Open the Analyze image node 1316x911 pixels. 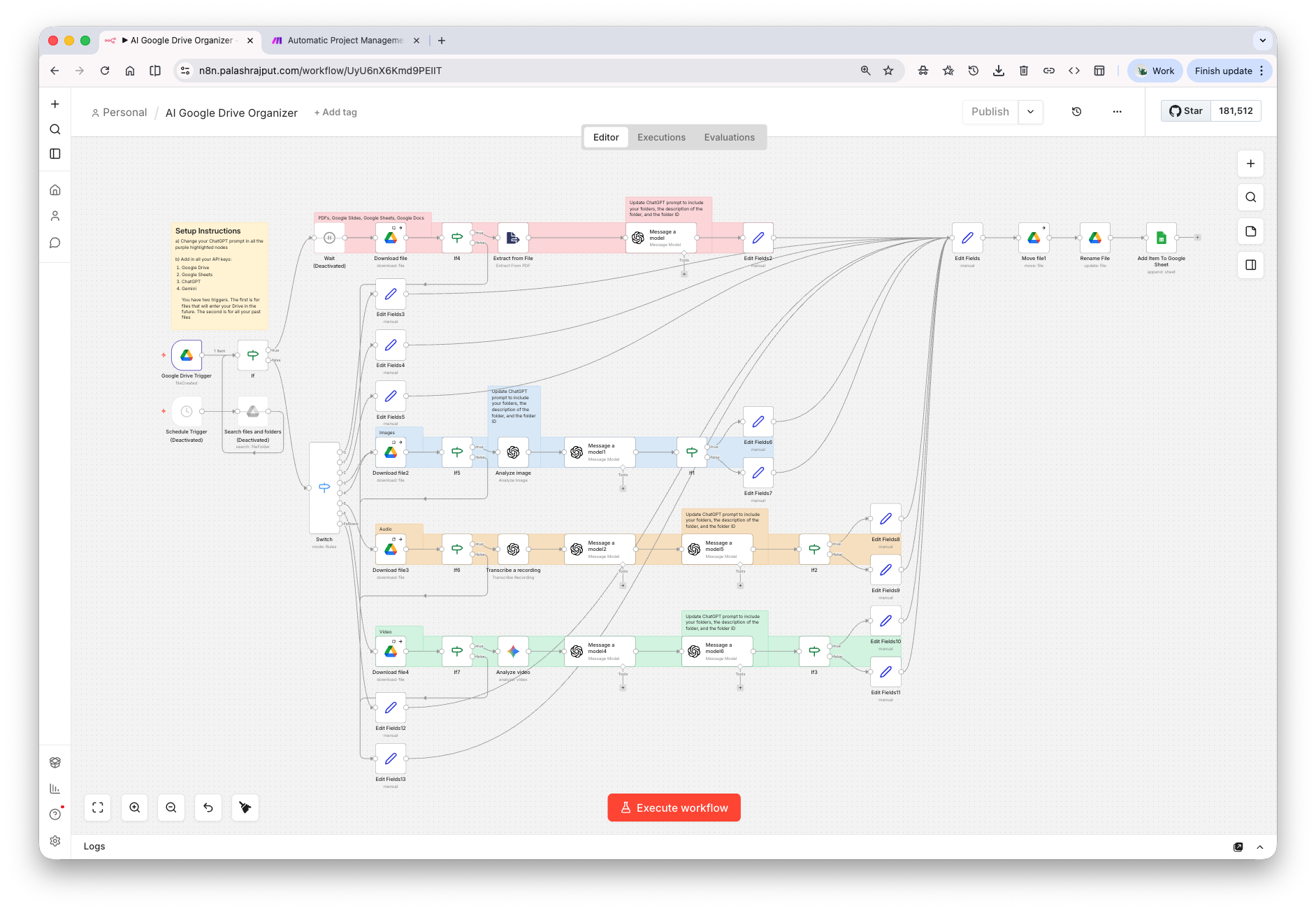(512, 452)
